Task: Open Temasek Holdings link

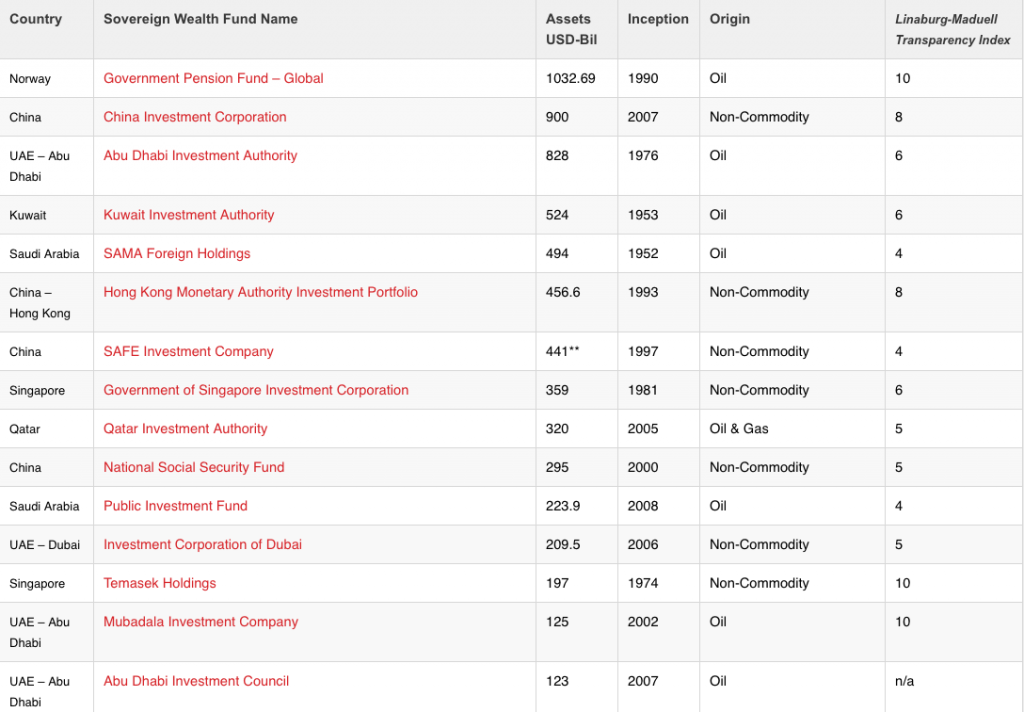Action: (159, 583)
